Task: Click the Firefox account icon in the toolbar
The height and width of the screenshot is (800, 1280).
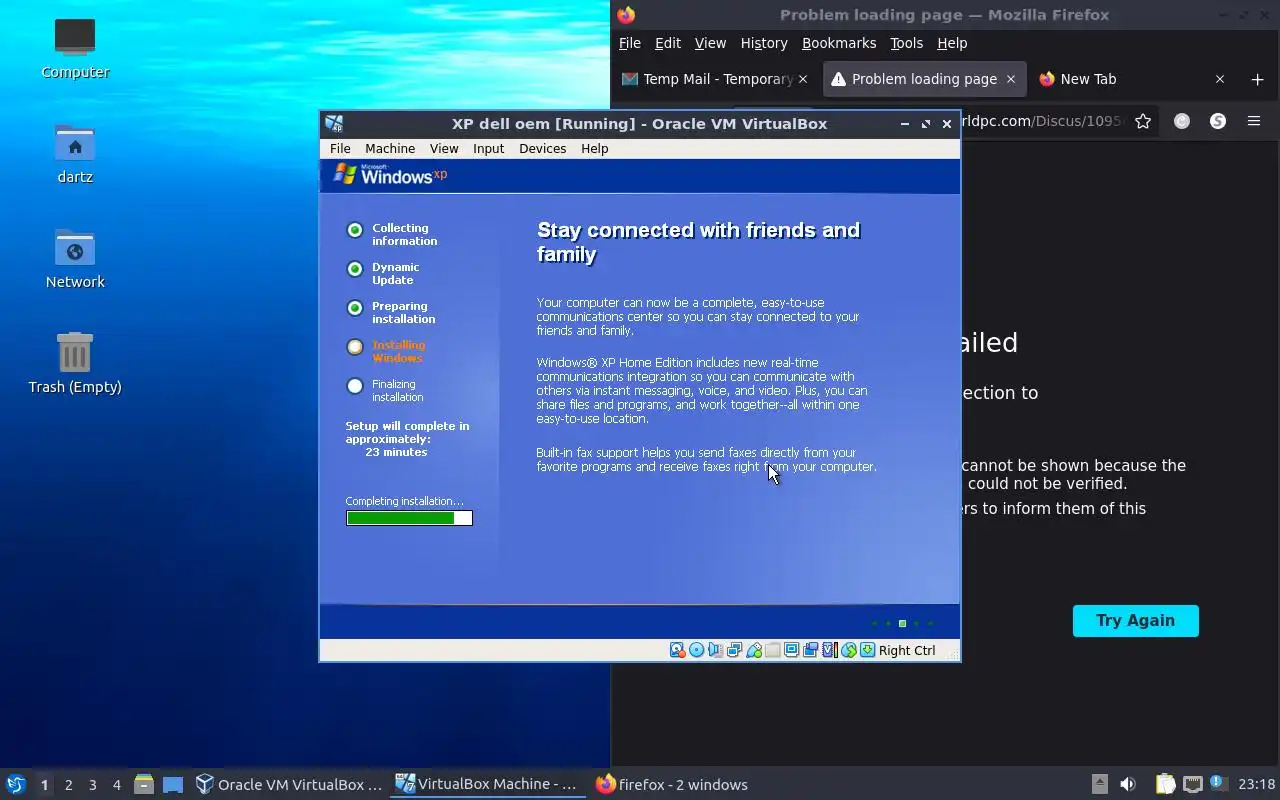Action: pos(1182,121)
